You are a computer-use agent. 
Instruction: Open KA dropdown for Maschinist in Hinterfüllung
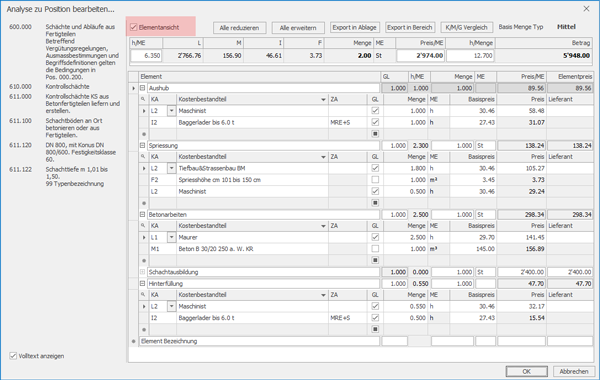click(171, 307)
